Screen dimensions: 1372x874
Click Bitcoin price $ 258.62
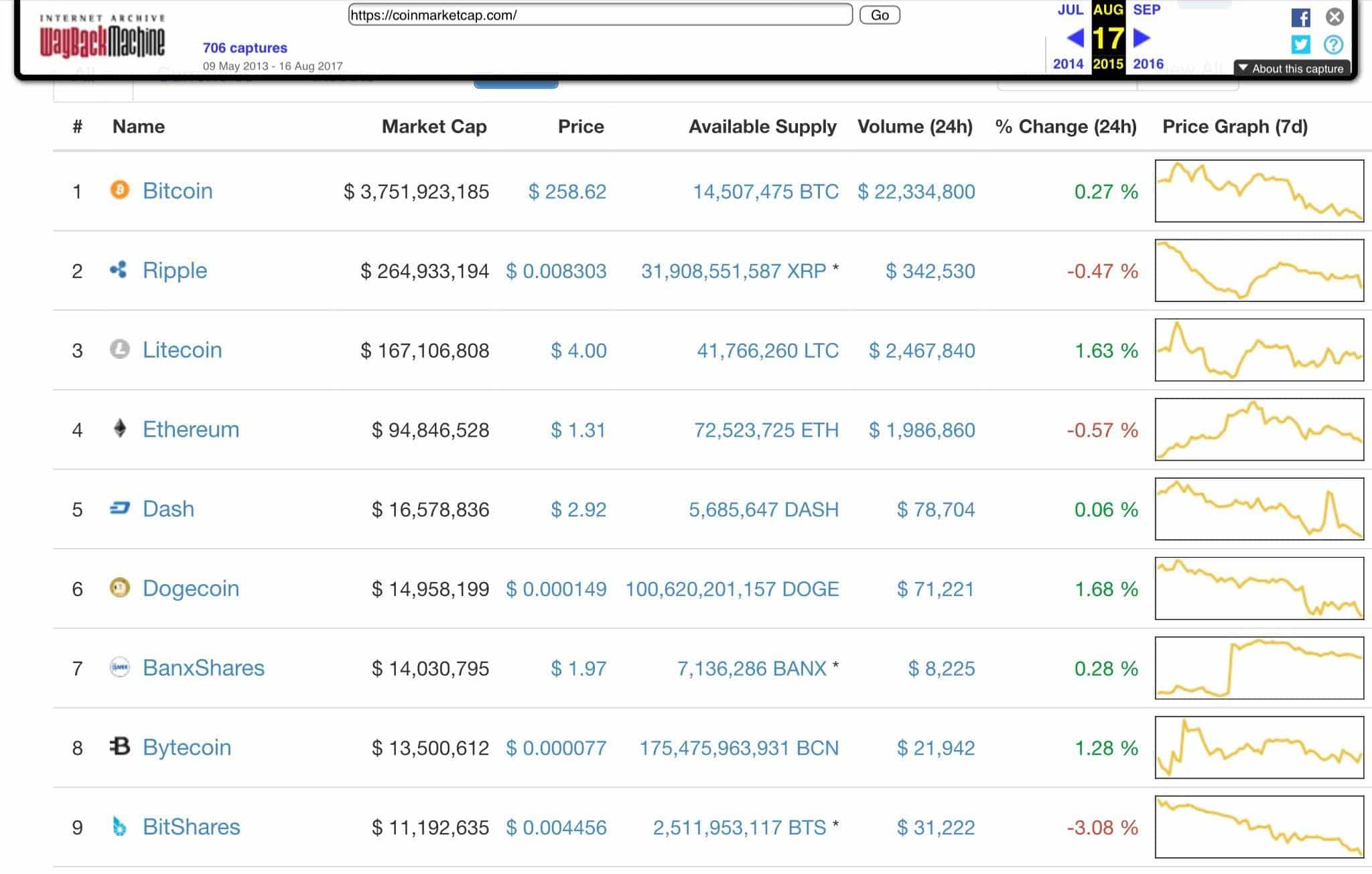[567, 192]
